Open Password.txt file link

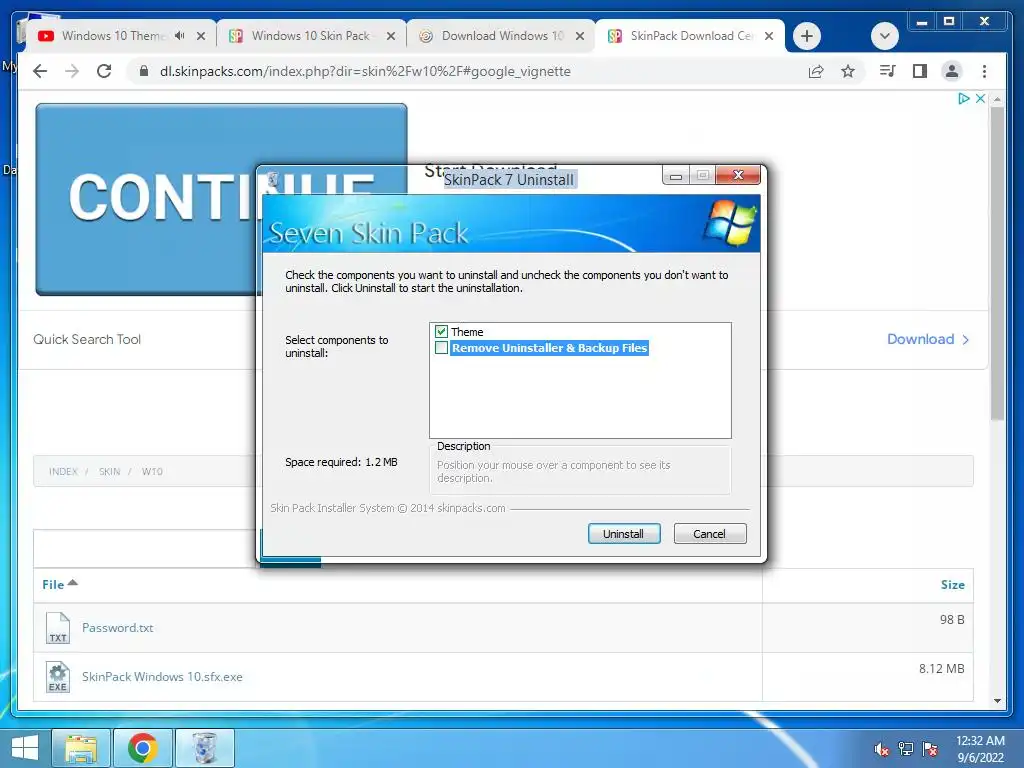118,628
